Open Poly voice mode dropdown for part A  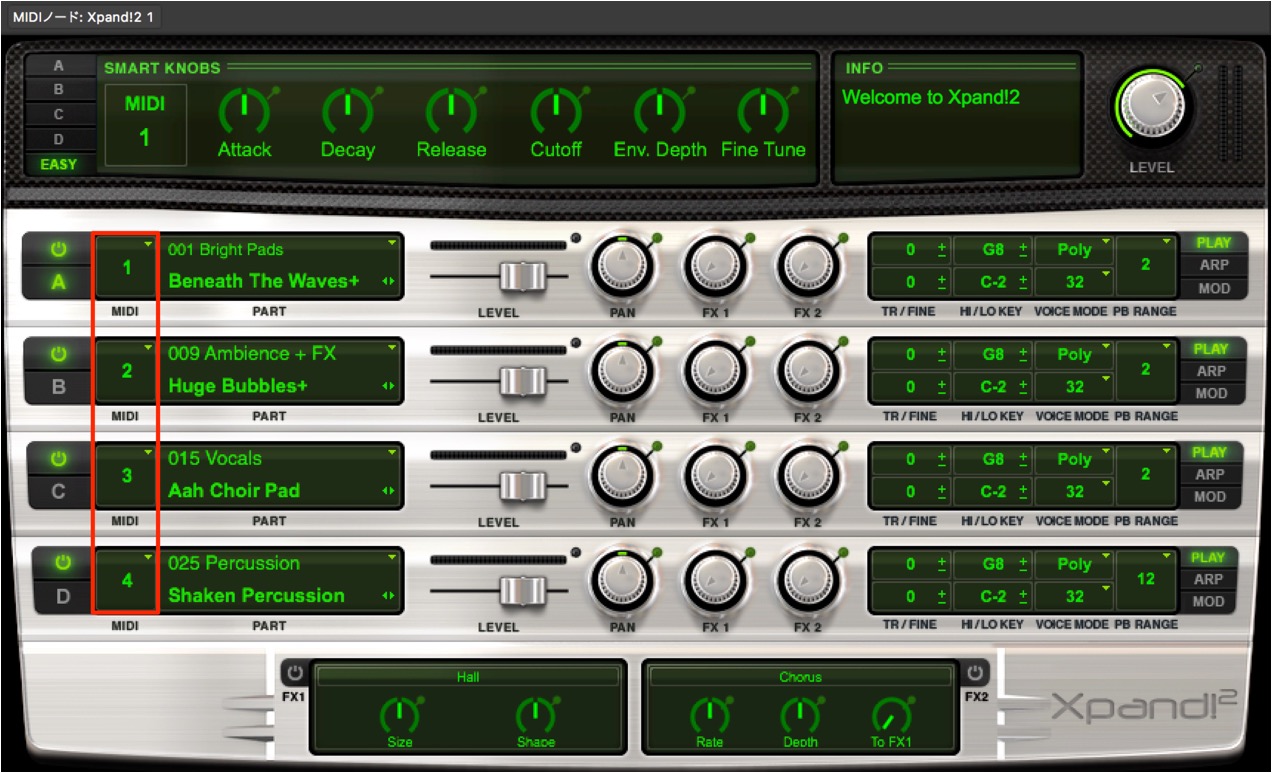pyautogui.click(x=1075, y=250)
